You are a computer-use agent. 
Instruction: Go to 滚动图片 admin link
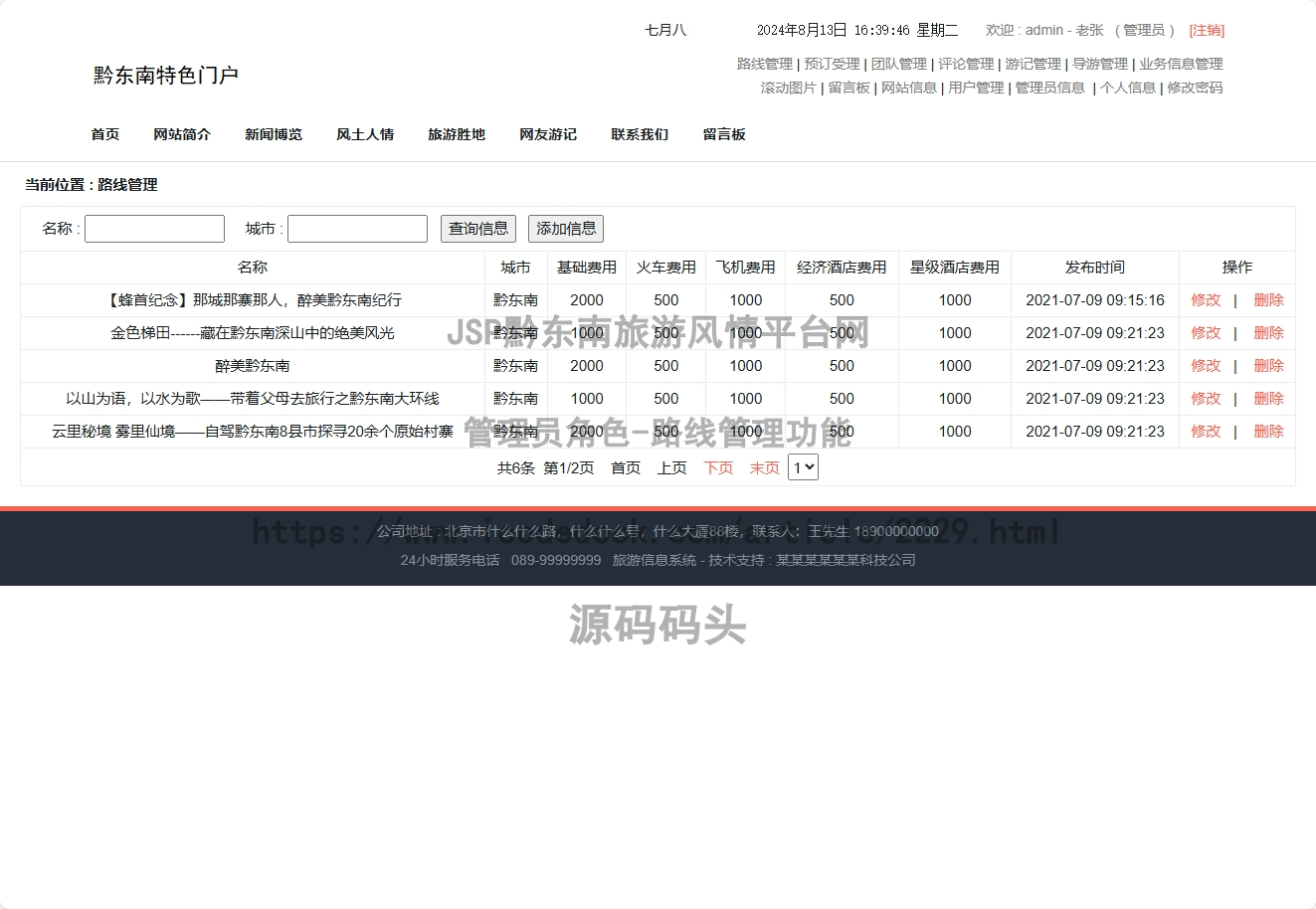pyautogui.click(x=789, y=88)
